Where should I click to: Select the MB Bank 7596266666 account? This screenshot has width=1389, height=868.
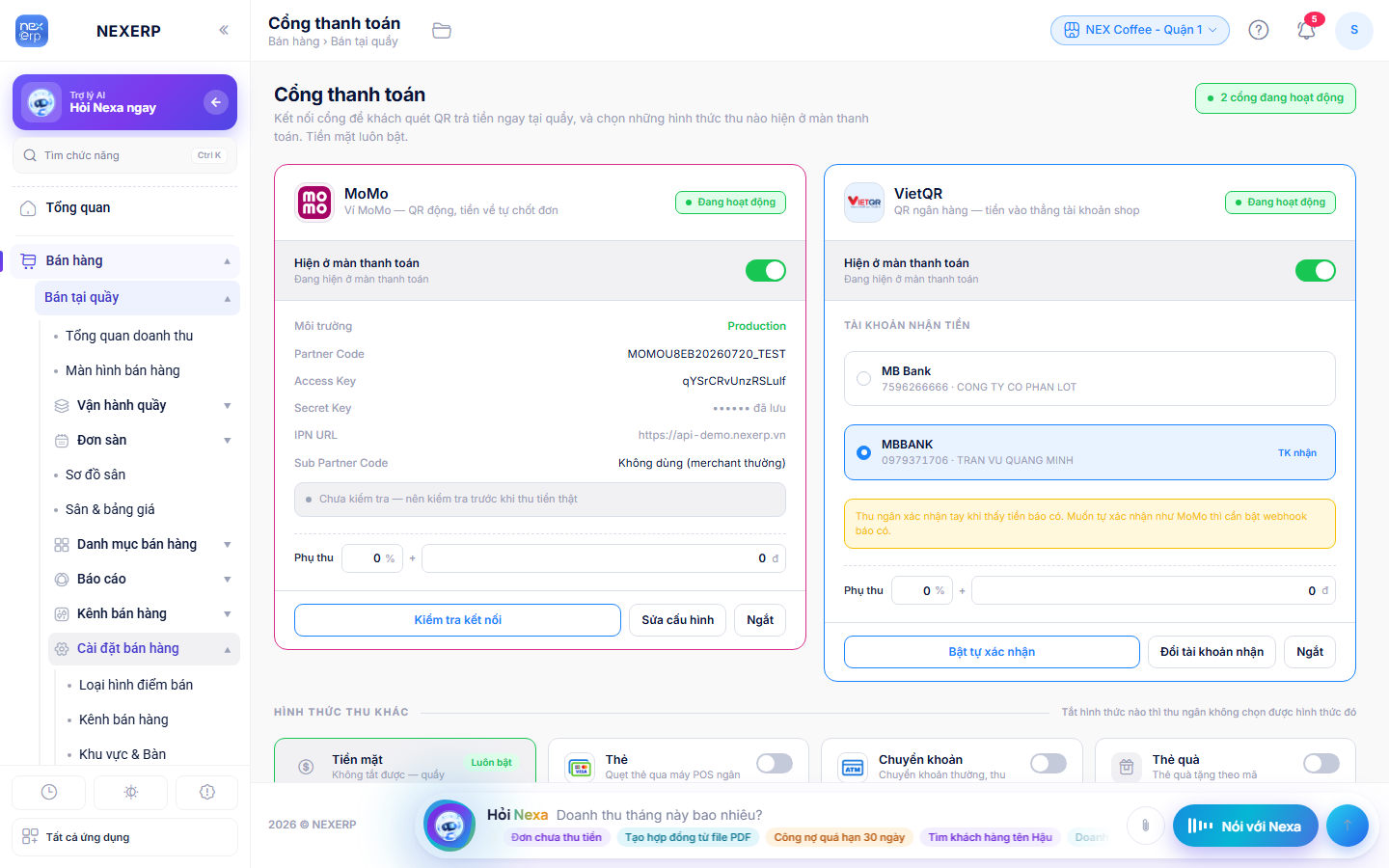tap(1090, 379)
